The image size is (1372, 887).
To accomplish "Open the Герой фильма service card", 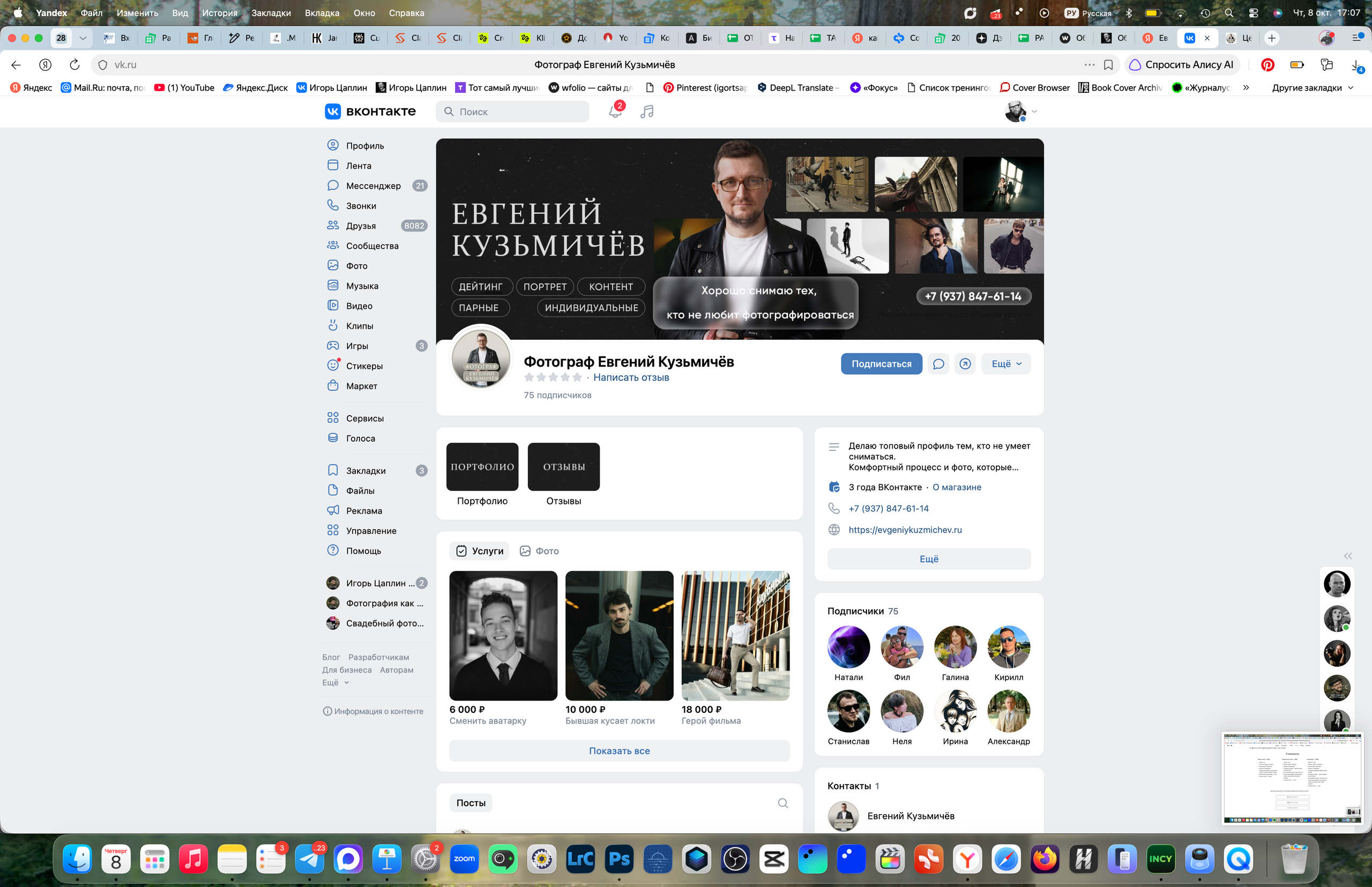I will click(x=735, y=636).
